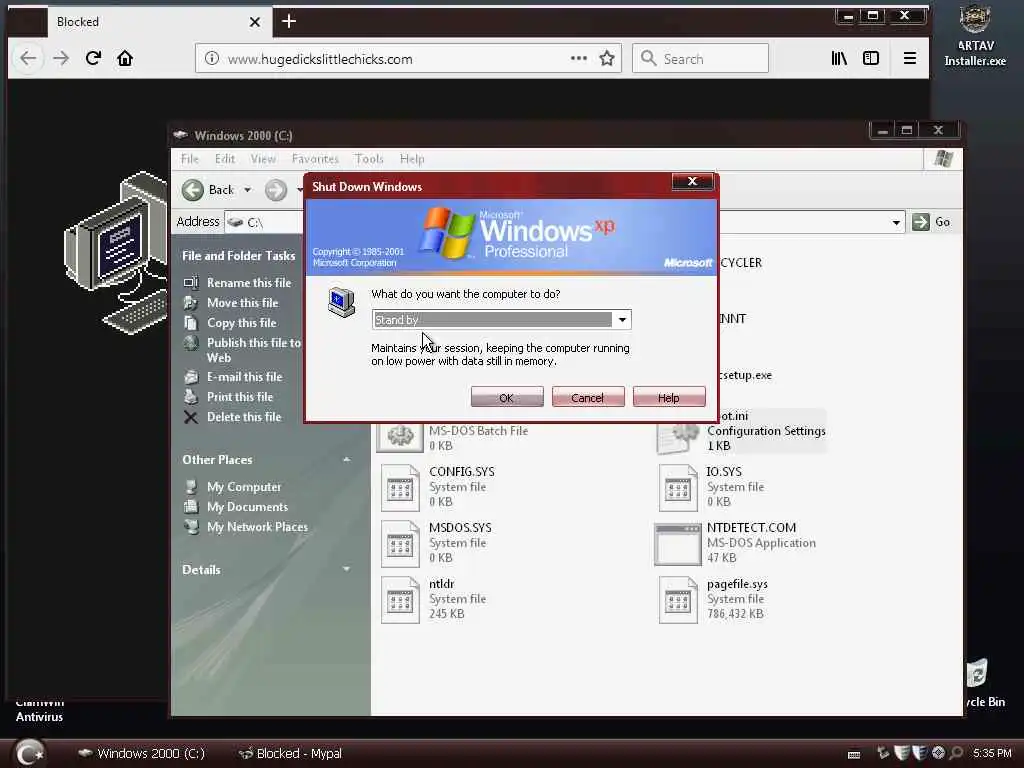
Task: Open the File menu in Explorer
Action: tap(190, 159)
